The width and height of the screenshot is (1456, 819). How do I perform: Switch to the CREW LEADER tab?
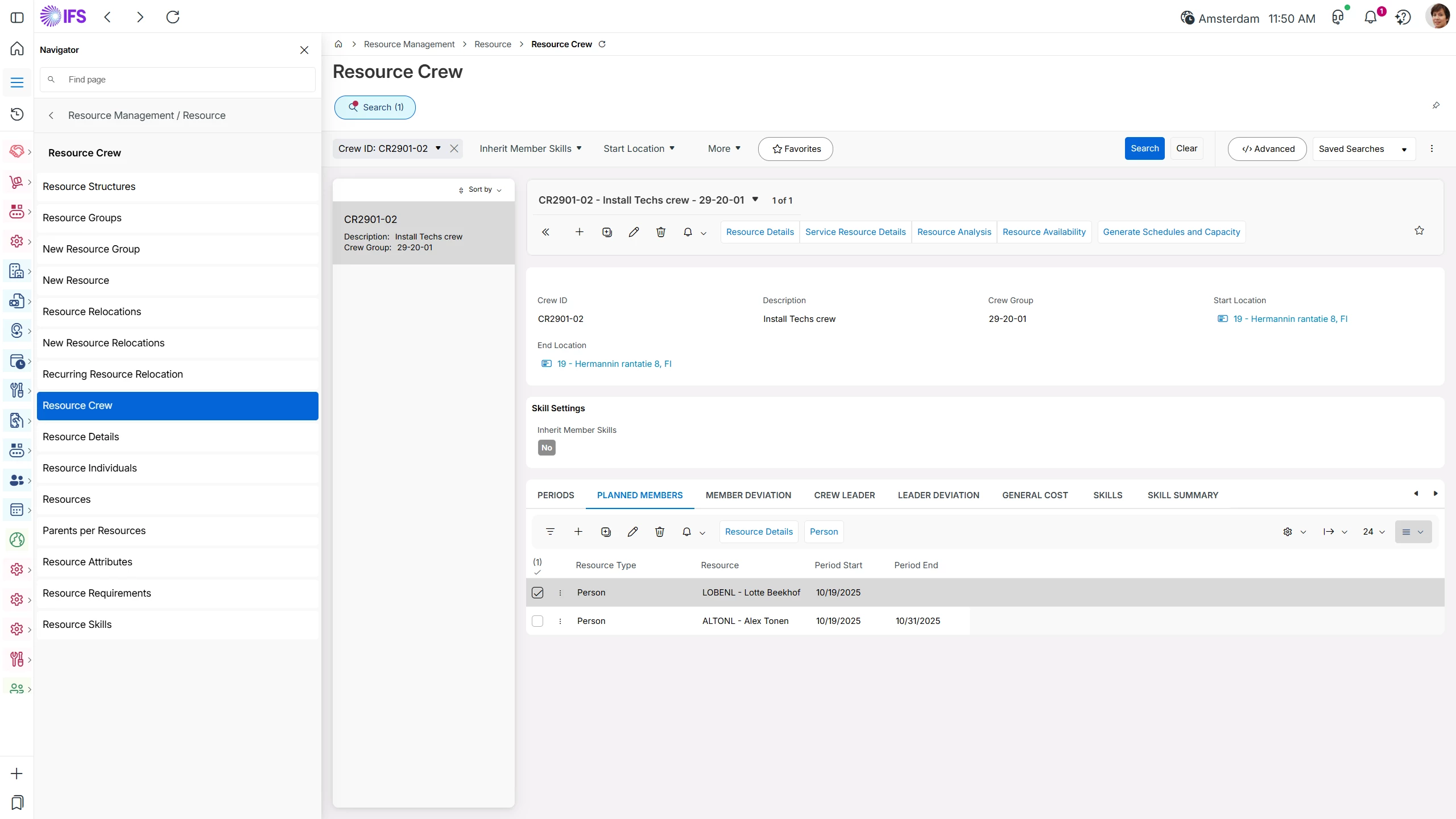(x=844, y=495)
